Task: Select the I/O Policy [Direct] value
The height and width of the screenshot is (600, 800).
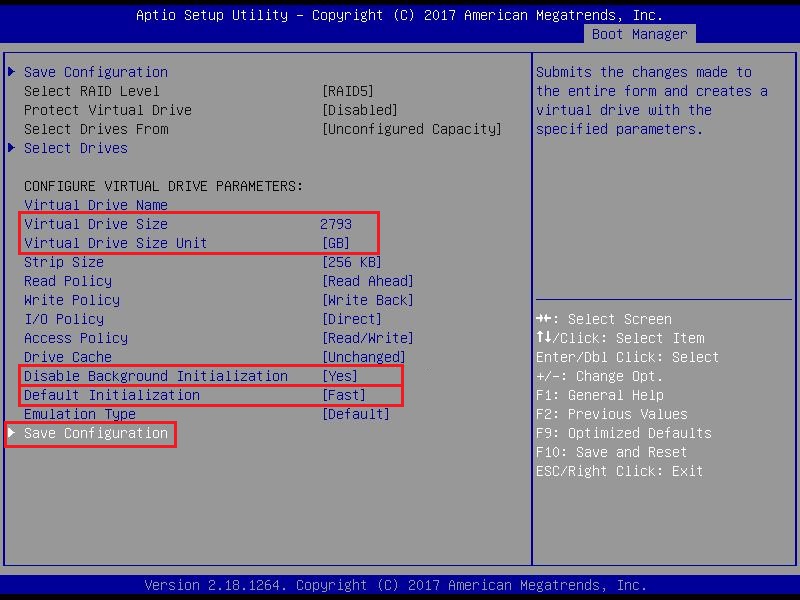Action: pyautogui.click(x=355, y=319)
